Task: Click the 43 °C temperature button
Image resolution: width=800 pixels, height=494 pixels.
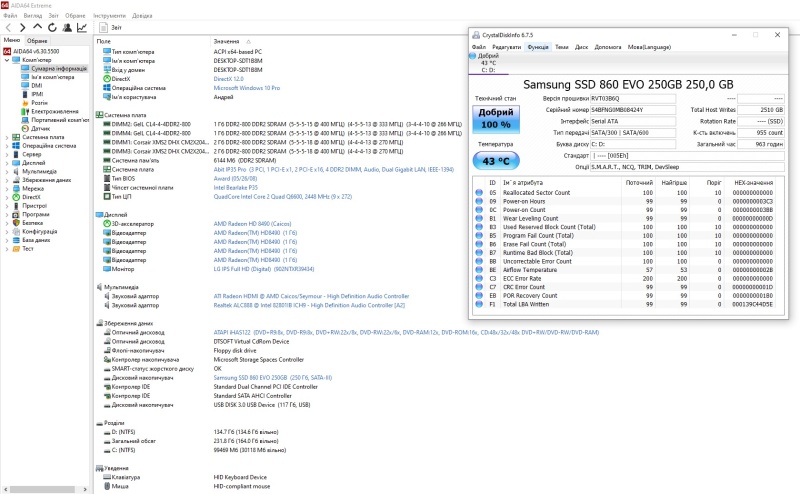Action: [x=496, y=161]
